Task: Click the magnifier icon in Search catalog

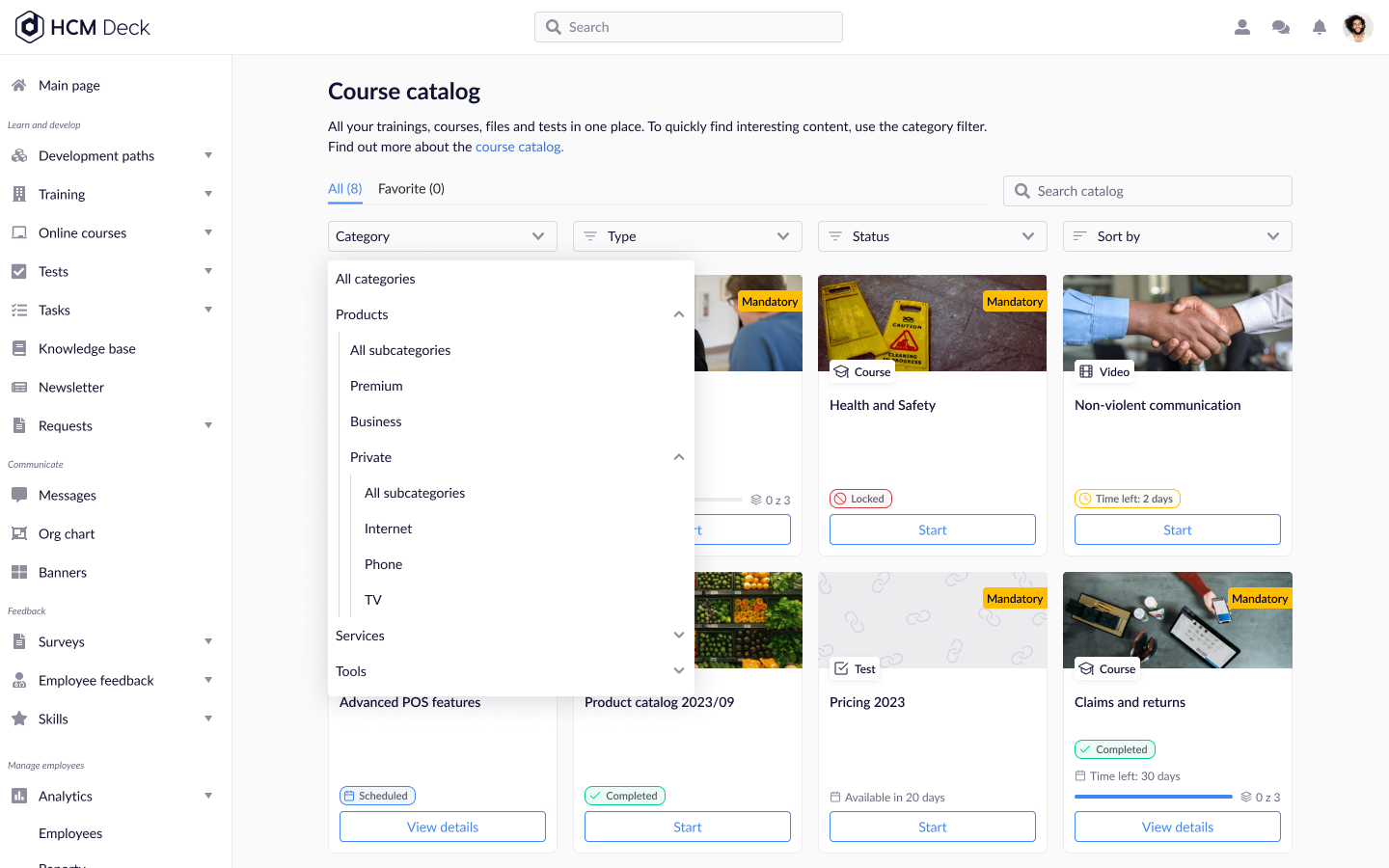Action: click(1021, 191)
